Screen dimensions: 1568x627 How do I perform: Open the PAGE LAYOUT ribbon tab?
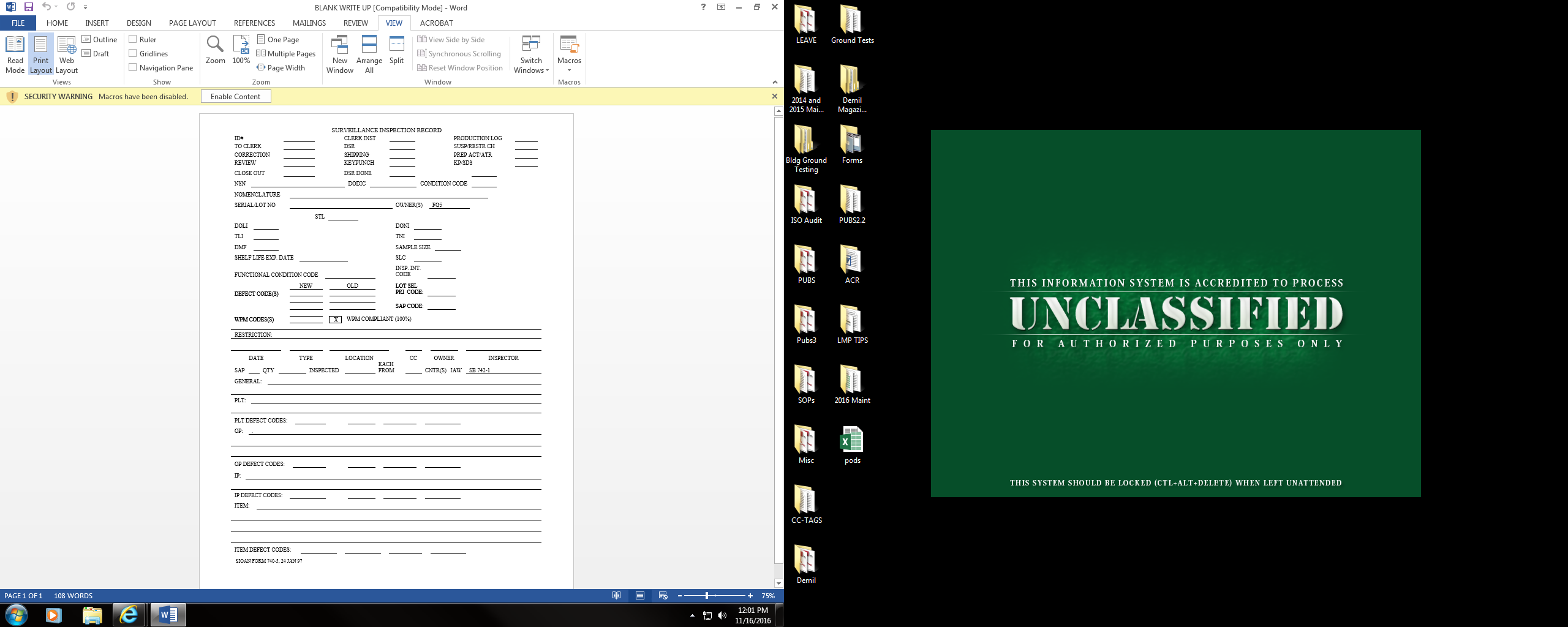(x=192, y=23)
